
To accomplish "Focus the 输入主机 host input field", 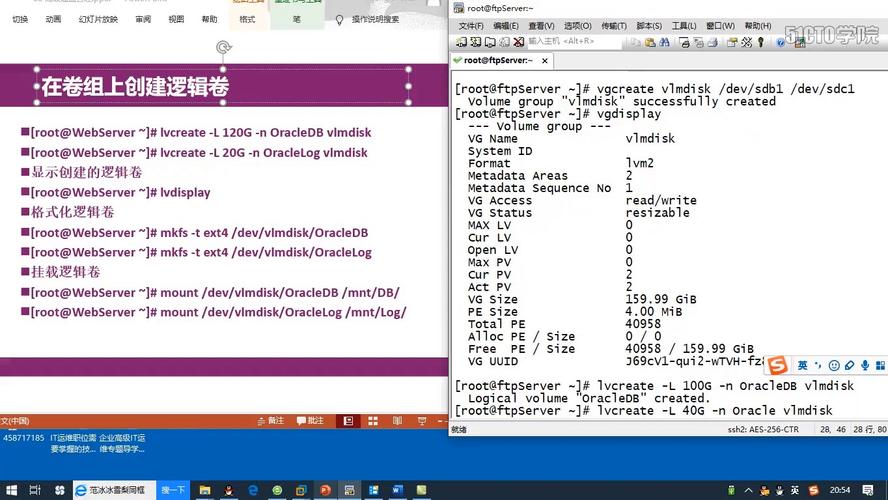I will [x=574, y=41].
